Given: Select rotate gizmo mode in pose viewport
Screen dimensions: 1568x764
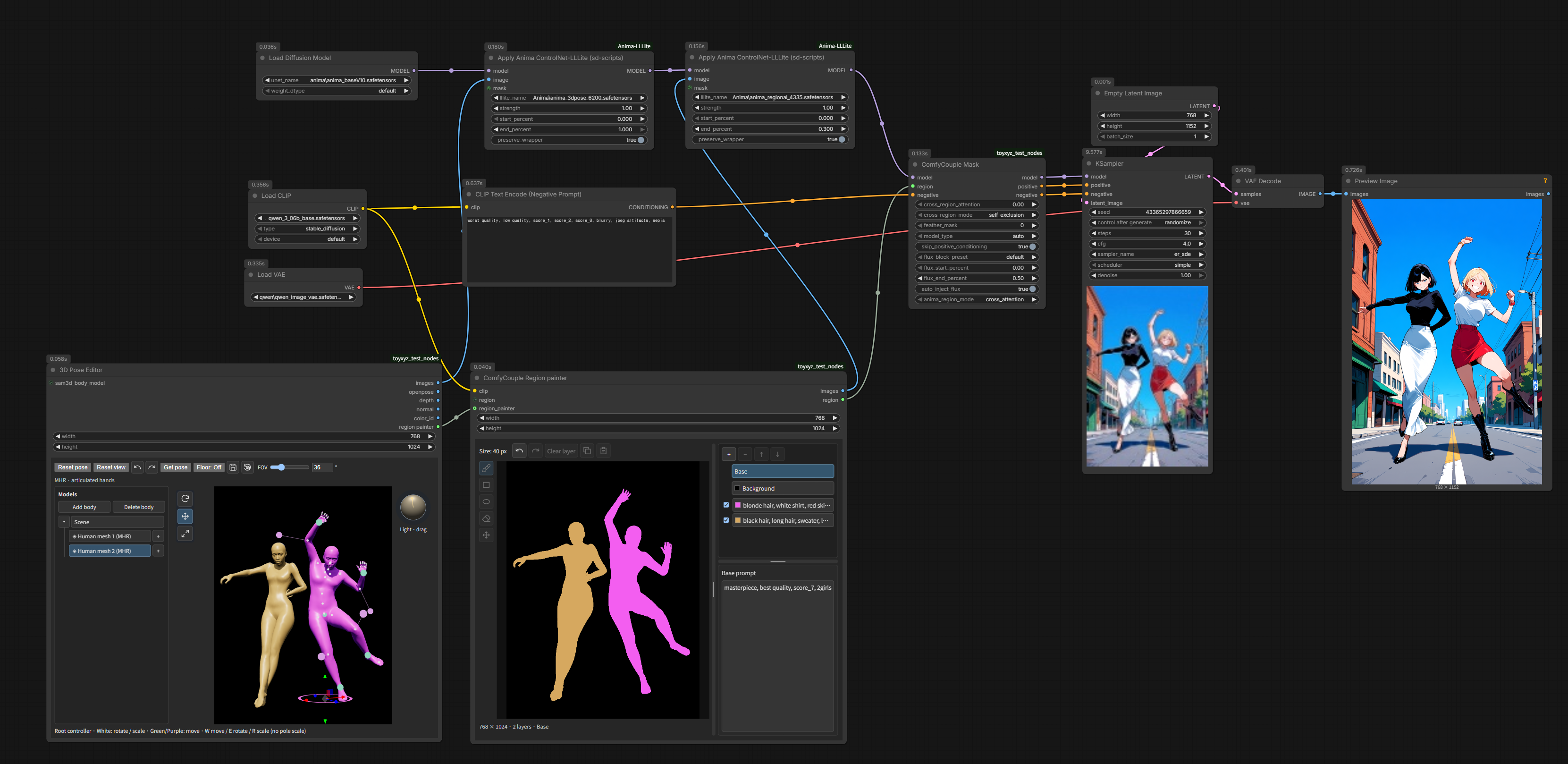Looking at the screenshot, I should 185,499.
